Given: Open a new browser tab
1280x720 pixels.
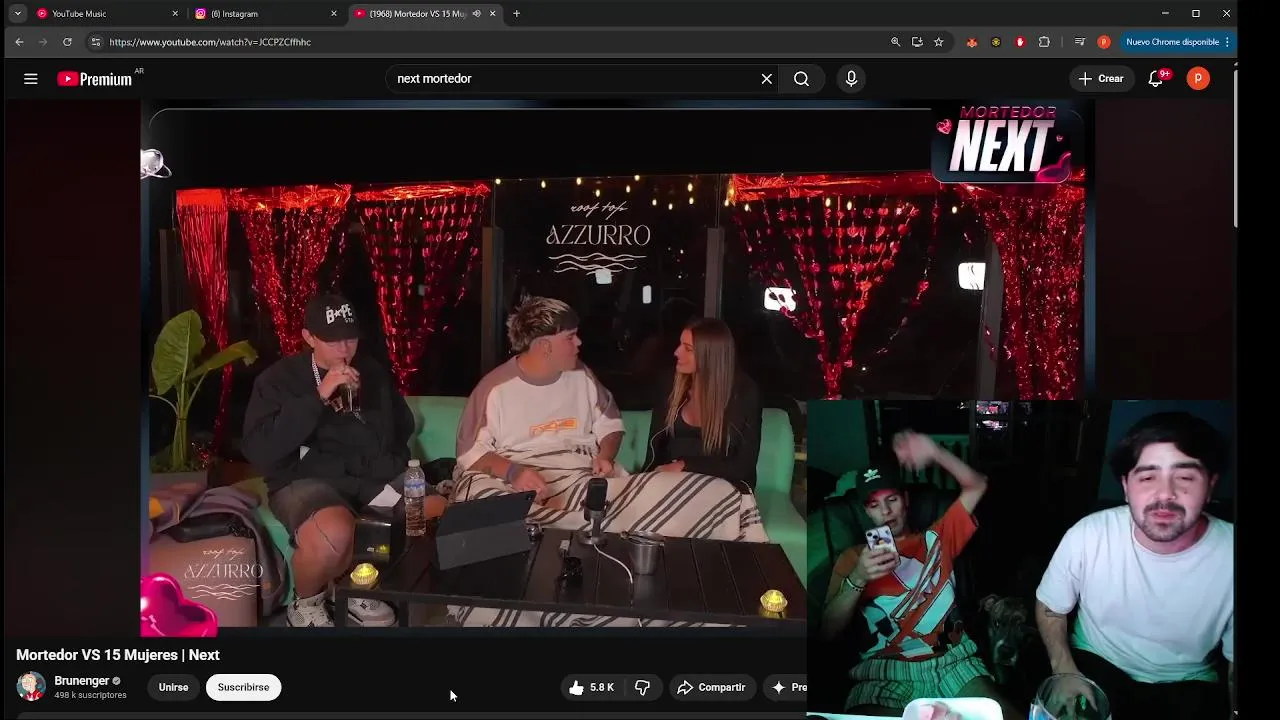Looking at the screenshot, I should pos(516,14).
